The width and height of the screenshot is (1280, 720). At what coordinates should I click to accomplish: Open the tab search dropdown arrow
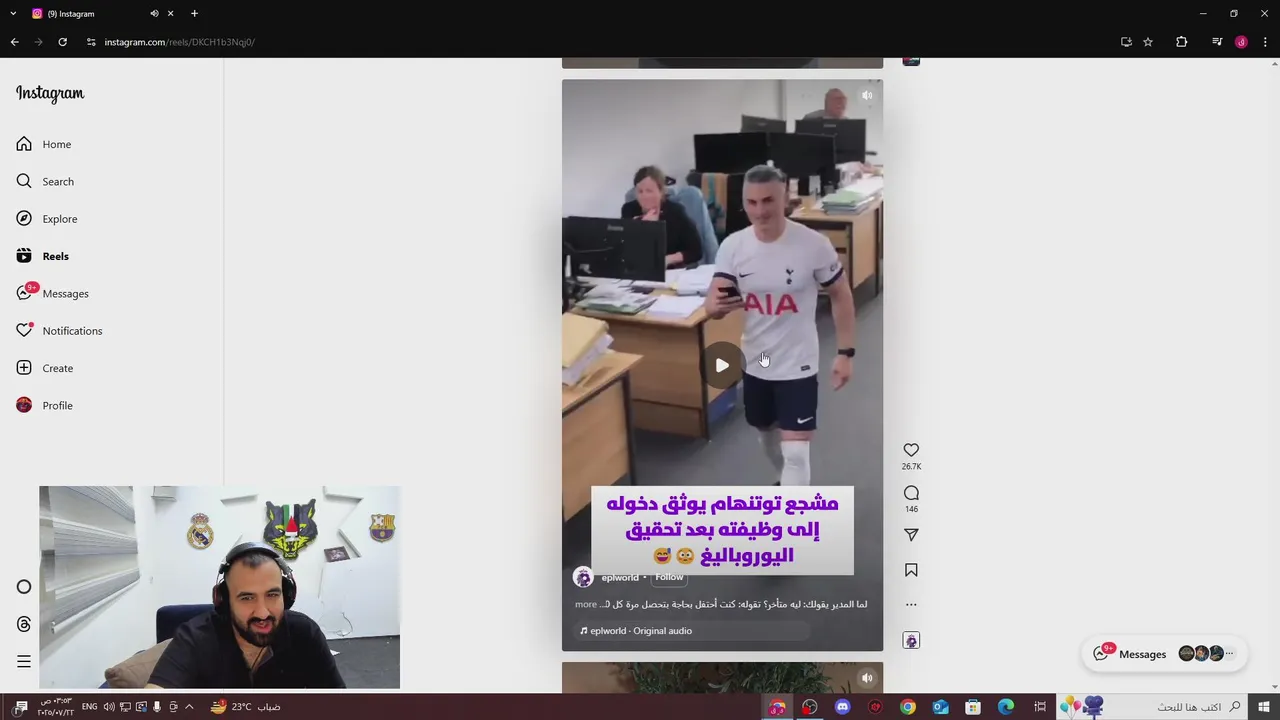13,14
